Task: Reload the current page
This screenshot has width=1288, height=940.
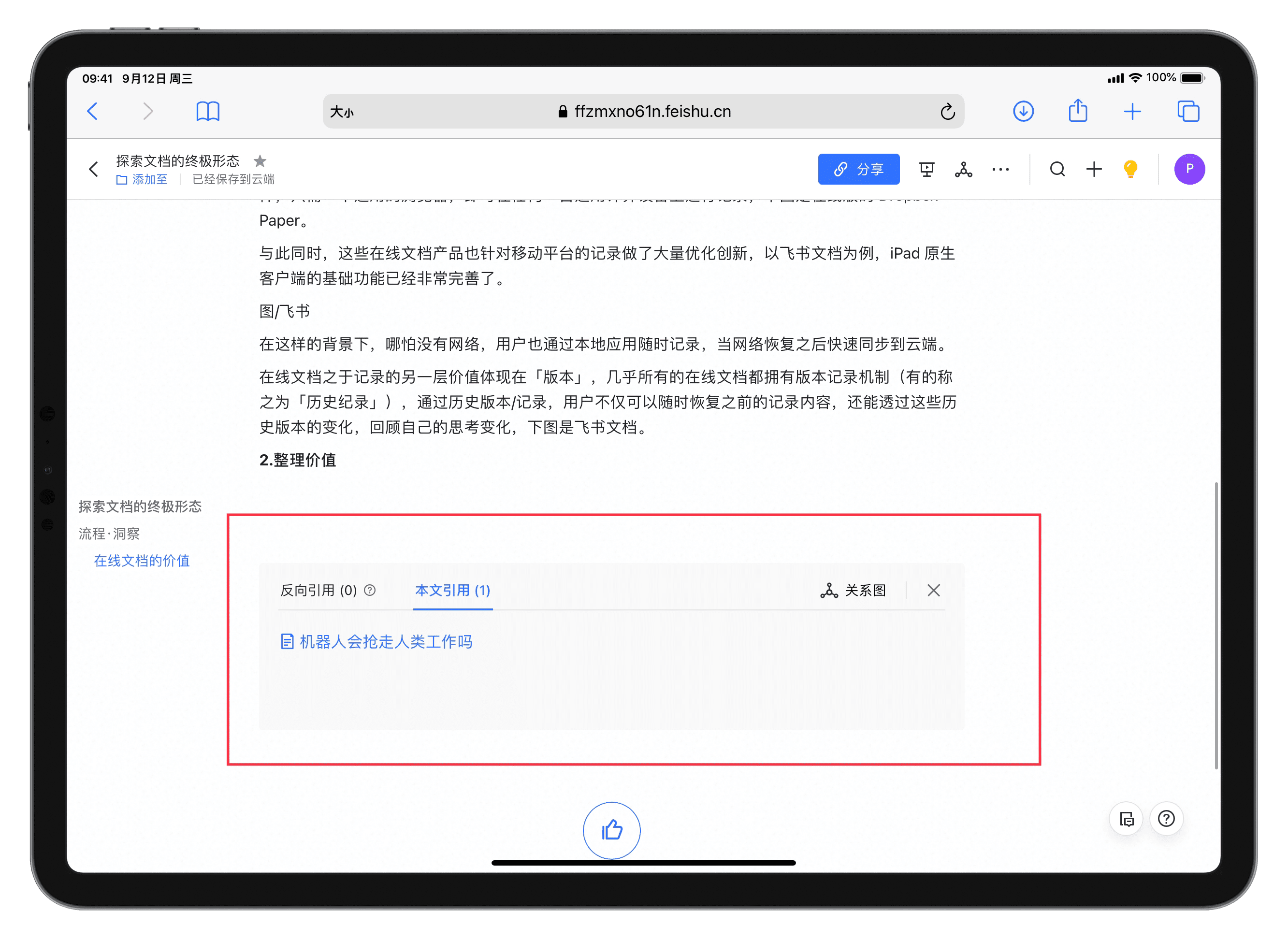Action: pyautogui.click(x=947, y=112)
